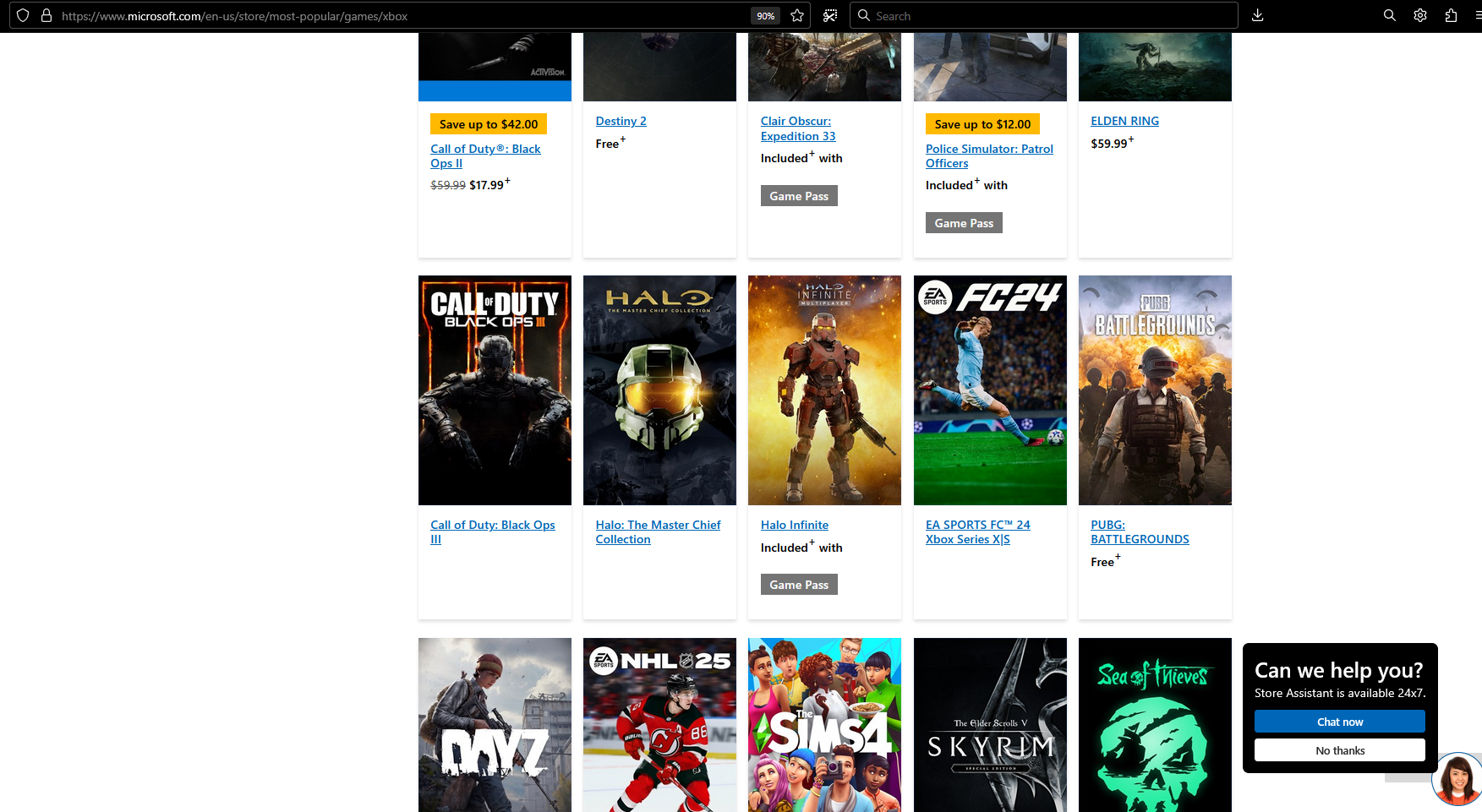
Task: Open Call of Duty: Black Ops III link
Action: point(493,532)
